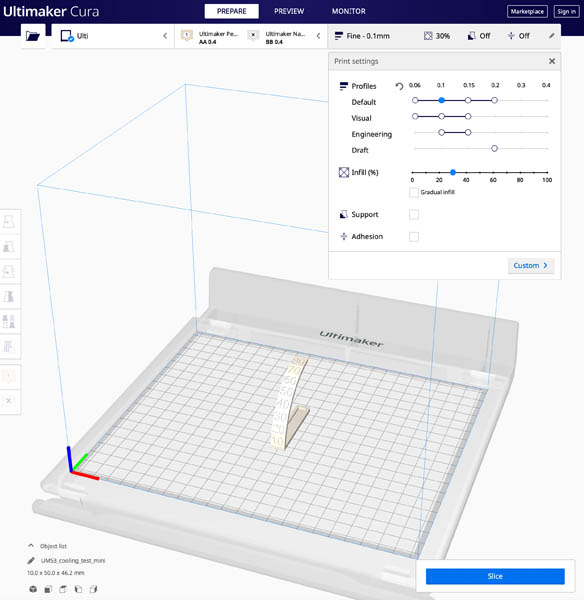Select Default profile at 0.1 layer height

(442, 100)
